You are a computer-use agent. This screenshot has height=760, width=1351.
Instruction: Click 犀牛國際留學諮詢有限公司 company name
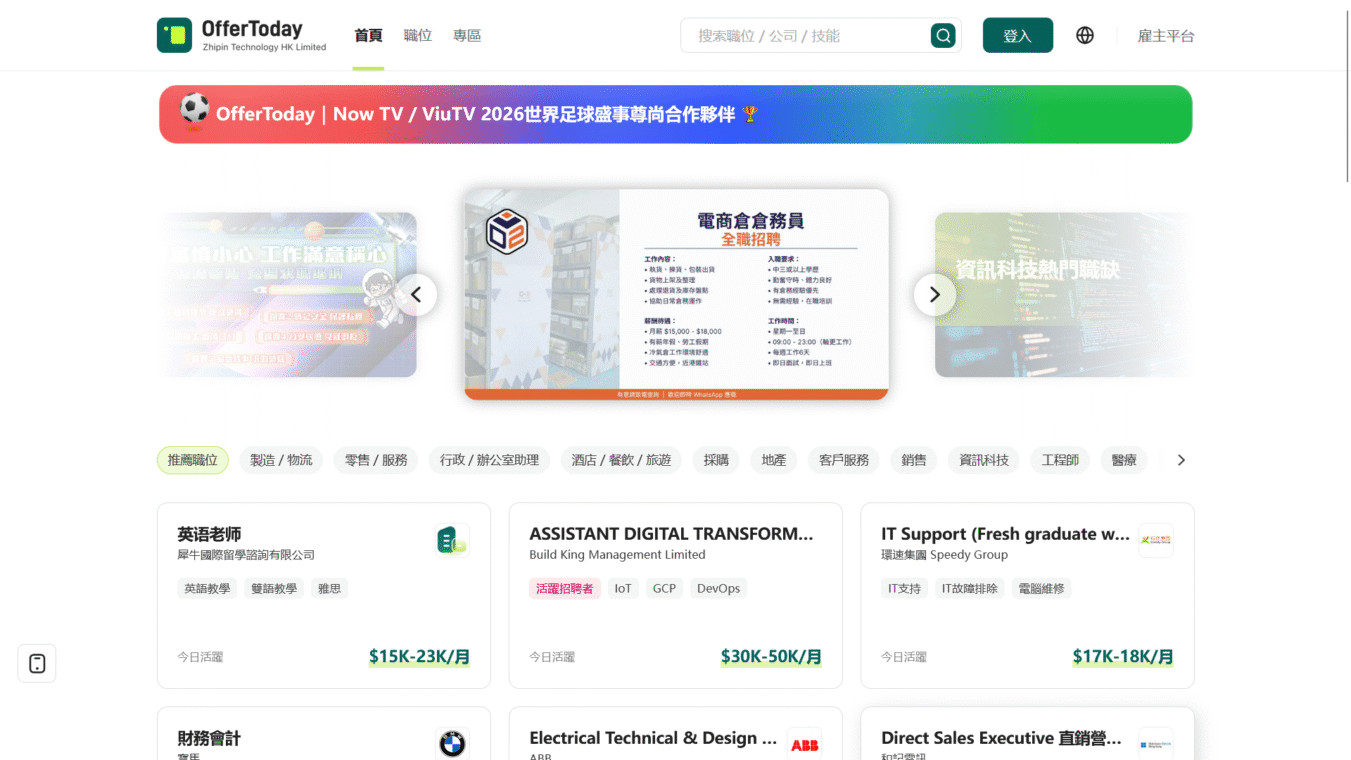point(246,554)
